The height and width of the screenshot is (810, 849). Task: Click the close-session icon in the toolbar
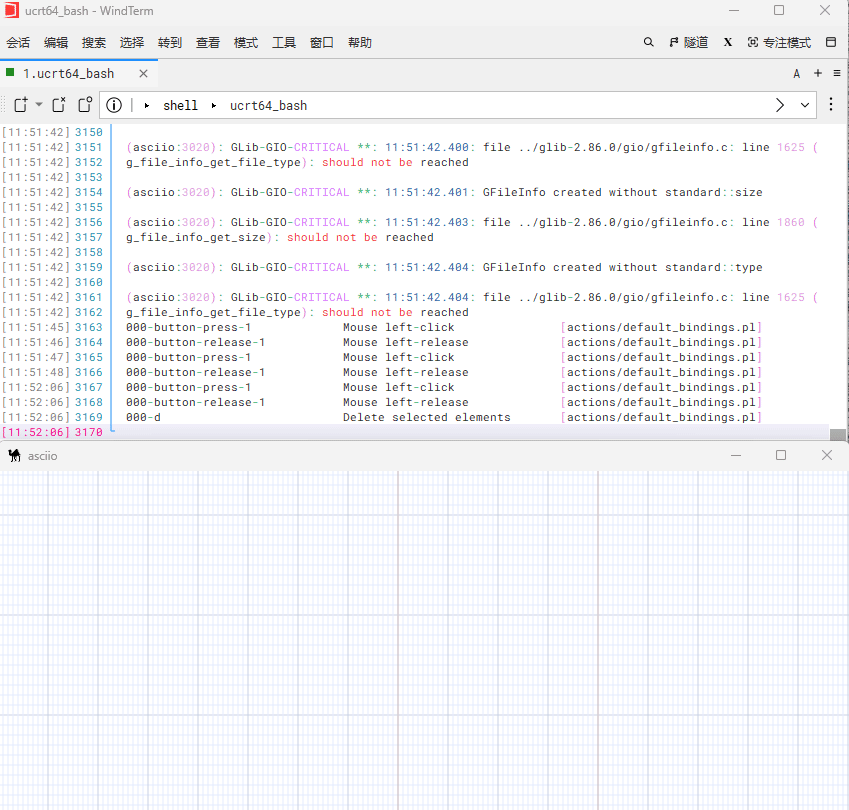point(59,105)
